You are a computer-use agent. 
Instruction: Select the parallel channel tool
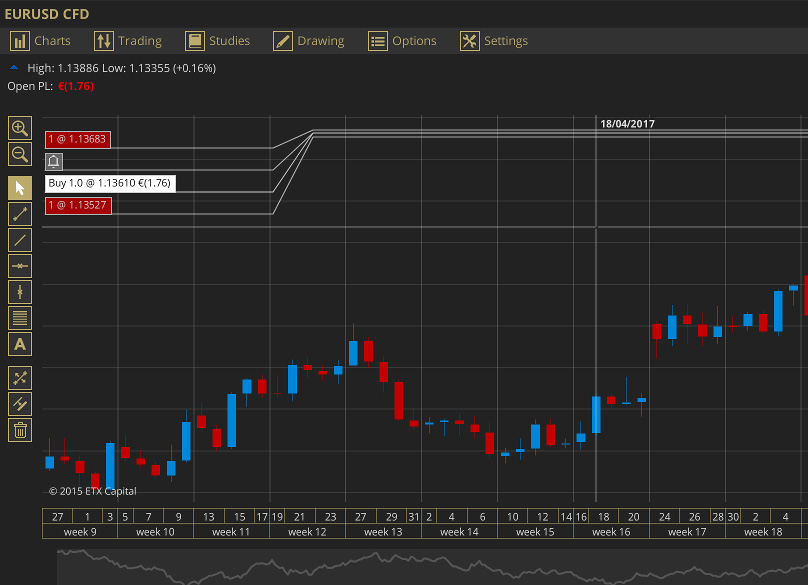tap(20, 404)
